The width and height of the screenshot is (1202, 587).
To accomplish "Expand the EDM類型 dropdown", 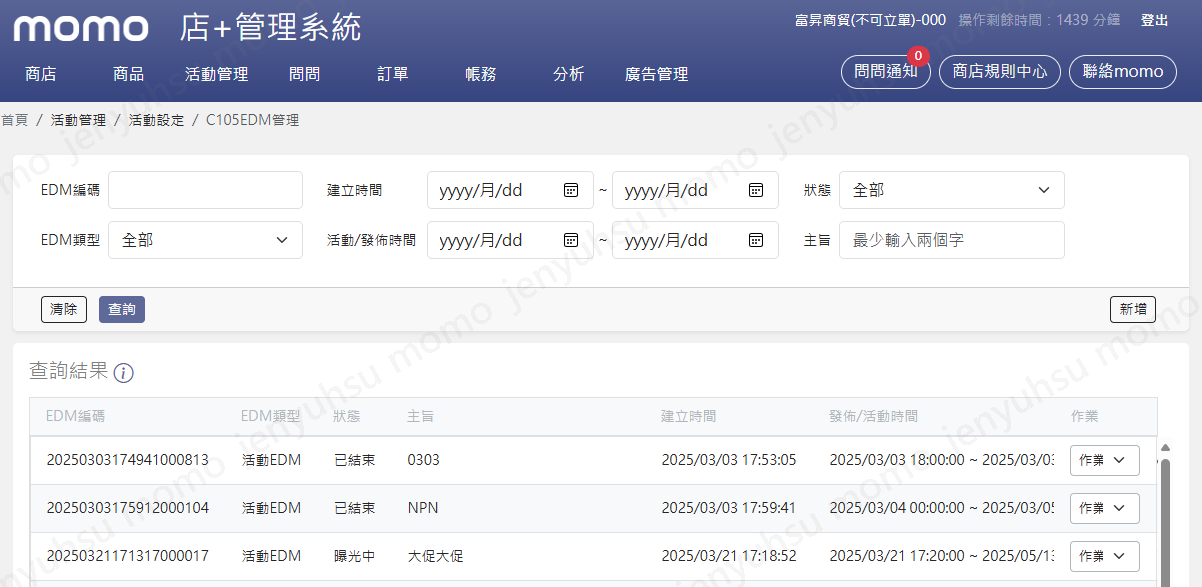I will point(205,240).
